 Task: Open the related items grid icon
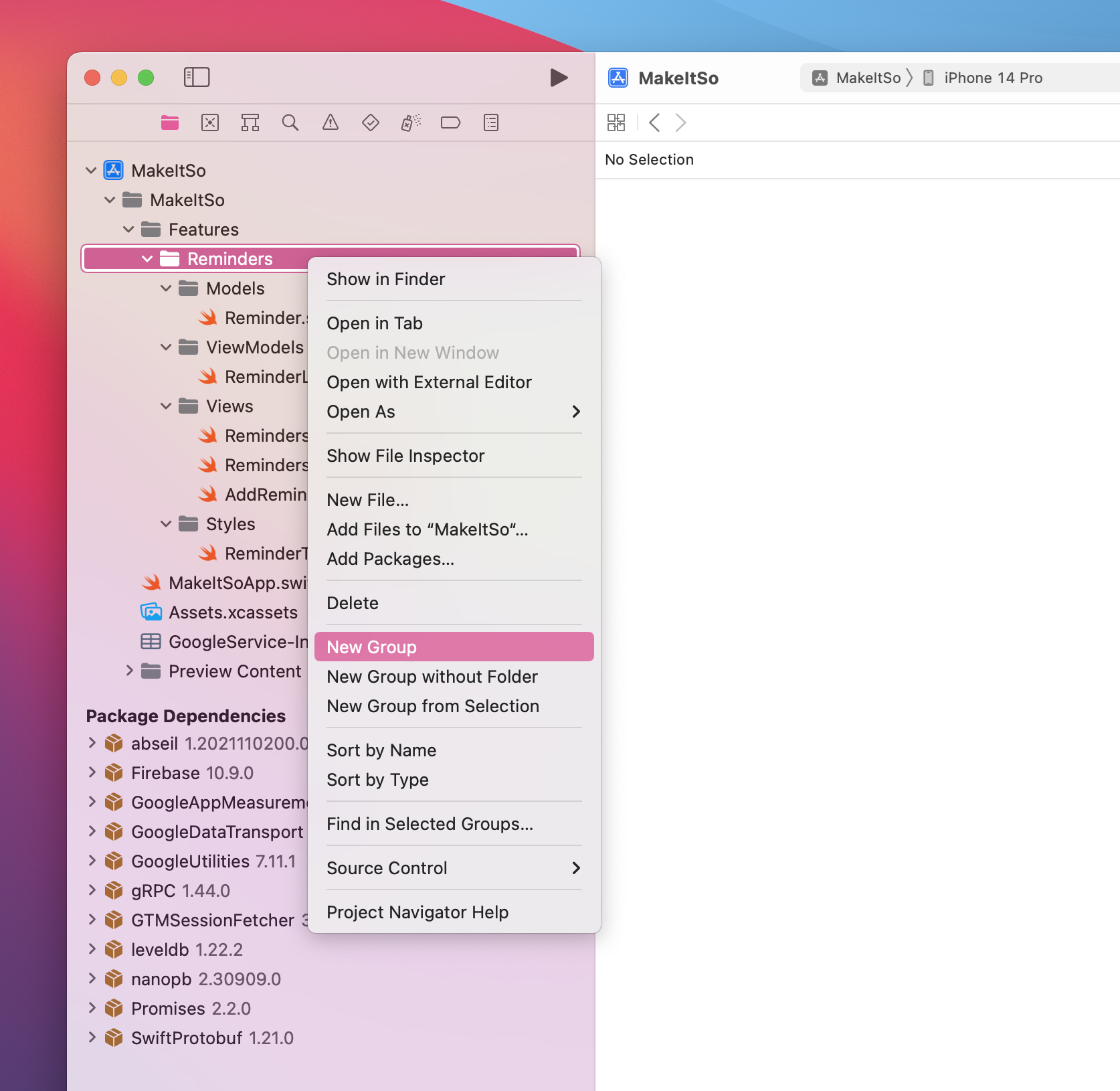coord(616,122)
